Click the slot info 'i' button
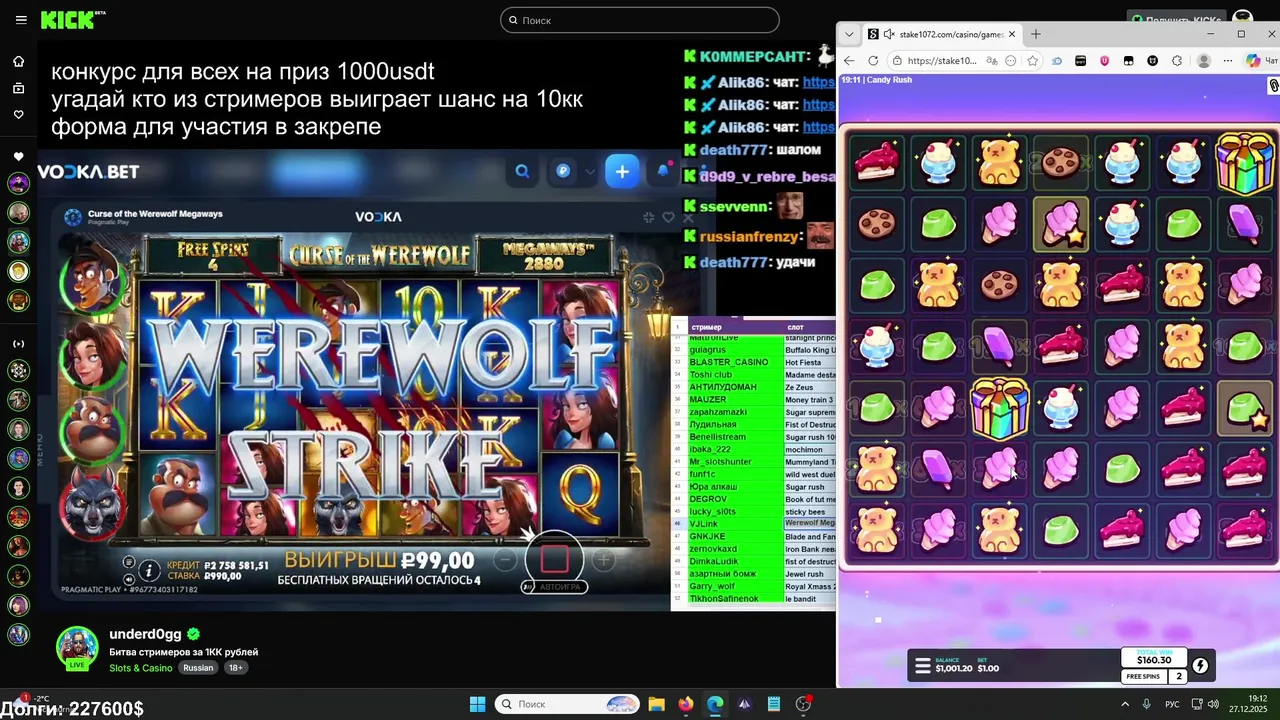The width and height of the screenshot is (1280, 720). tap(149, 570)
